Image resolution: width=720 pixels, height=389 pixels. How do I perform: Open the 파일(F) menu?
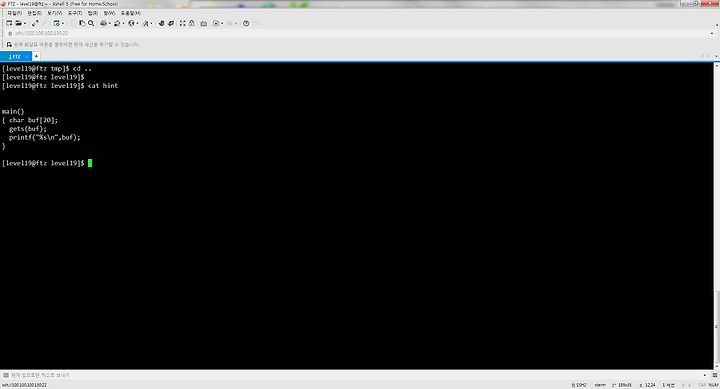(14, 13)
